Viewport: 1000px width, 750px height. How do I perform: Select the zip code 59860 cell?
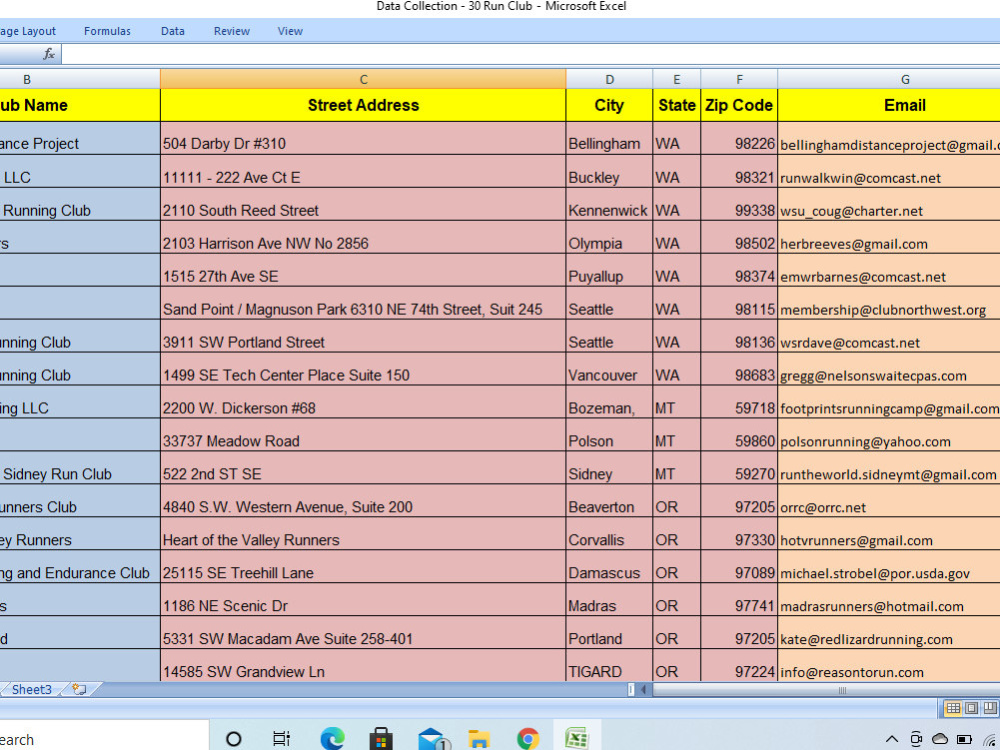[739, 435]
